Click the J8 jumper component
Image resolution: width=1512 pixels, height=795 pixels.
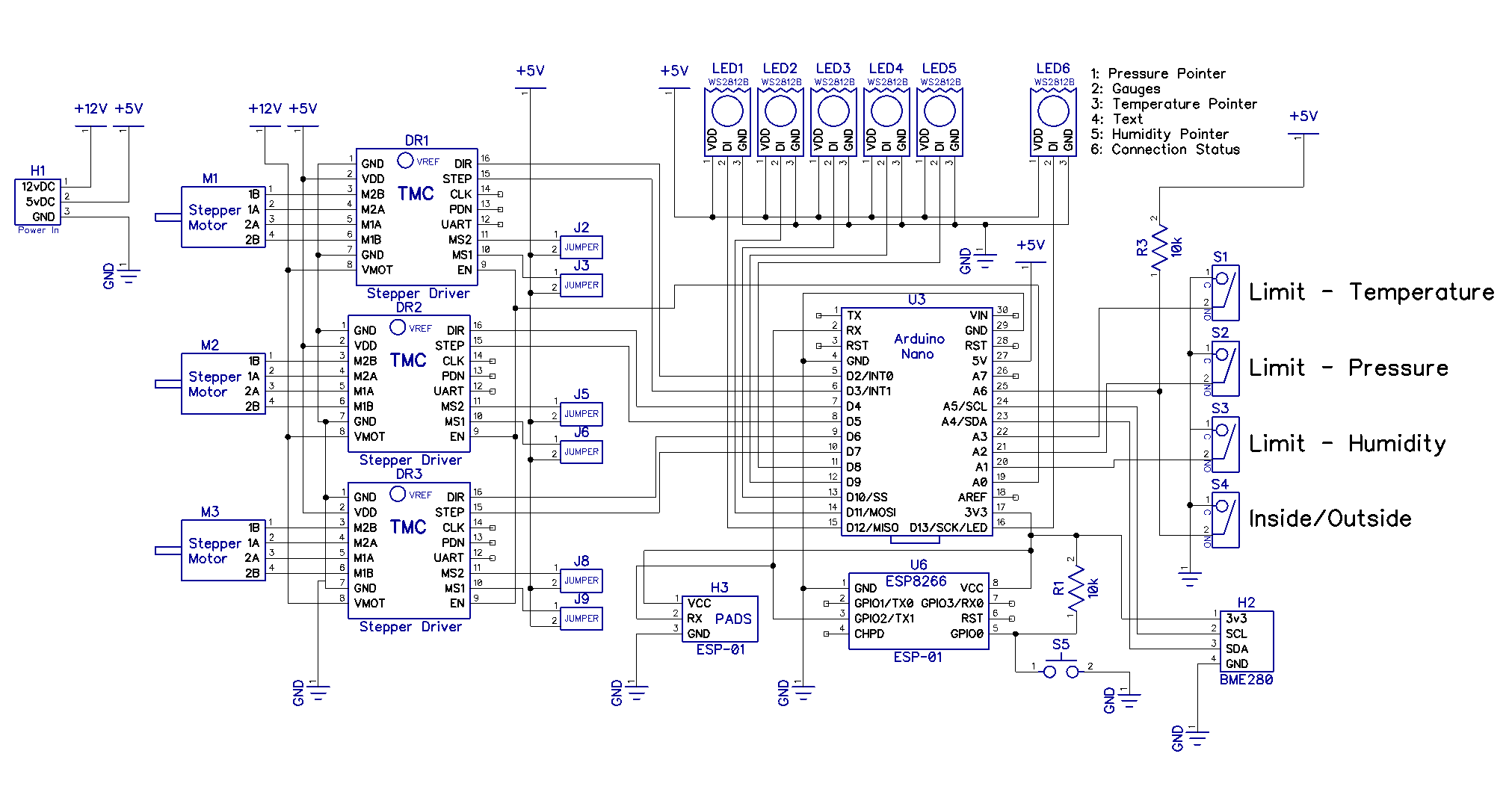coord(581,580)
